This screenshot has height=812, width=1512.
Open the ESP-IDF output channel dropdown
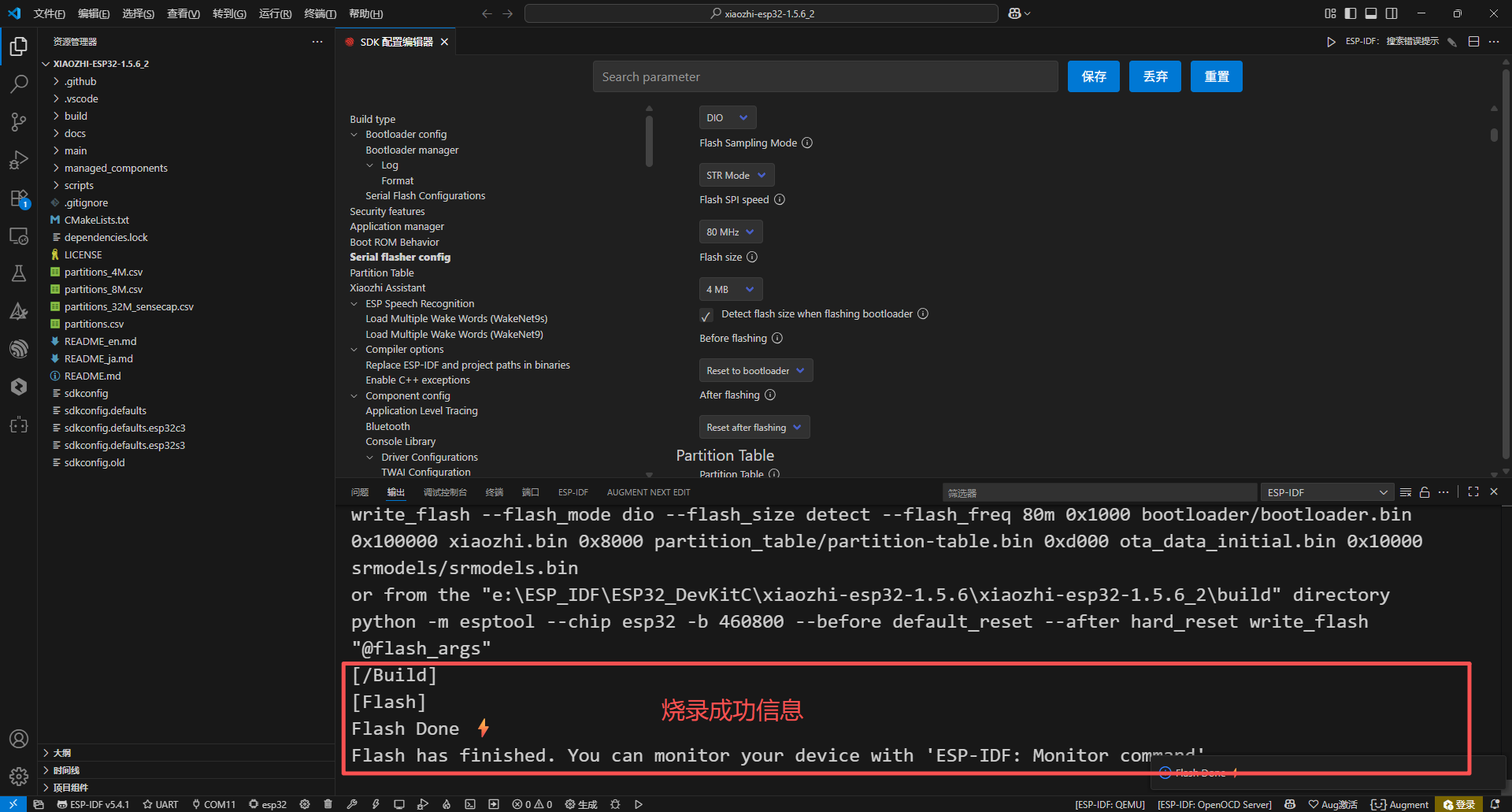coord(1327,492)
